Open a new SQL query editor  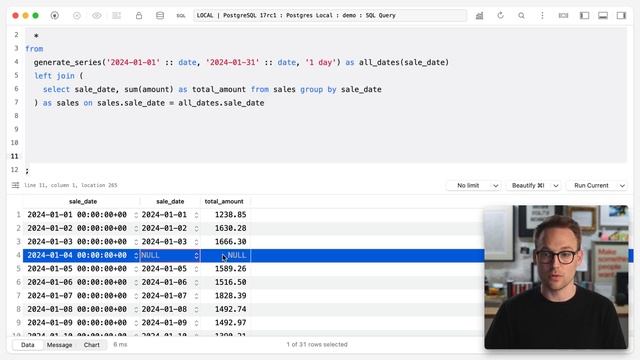(x=181, y=16)
